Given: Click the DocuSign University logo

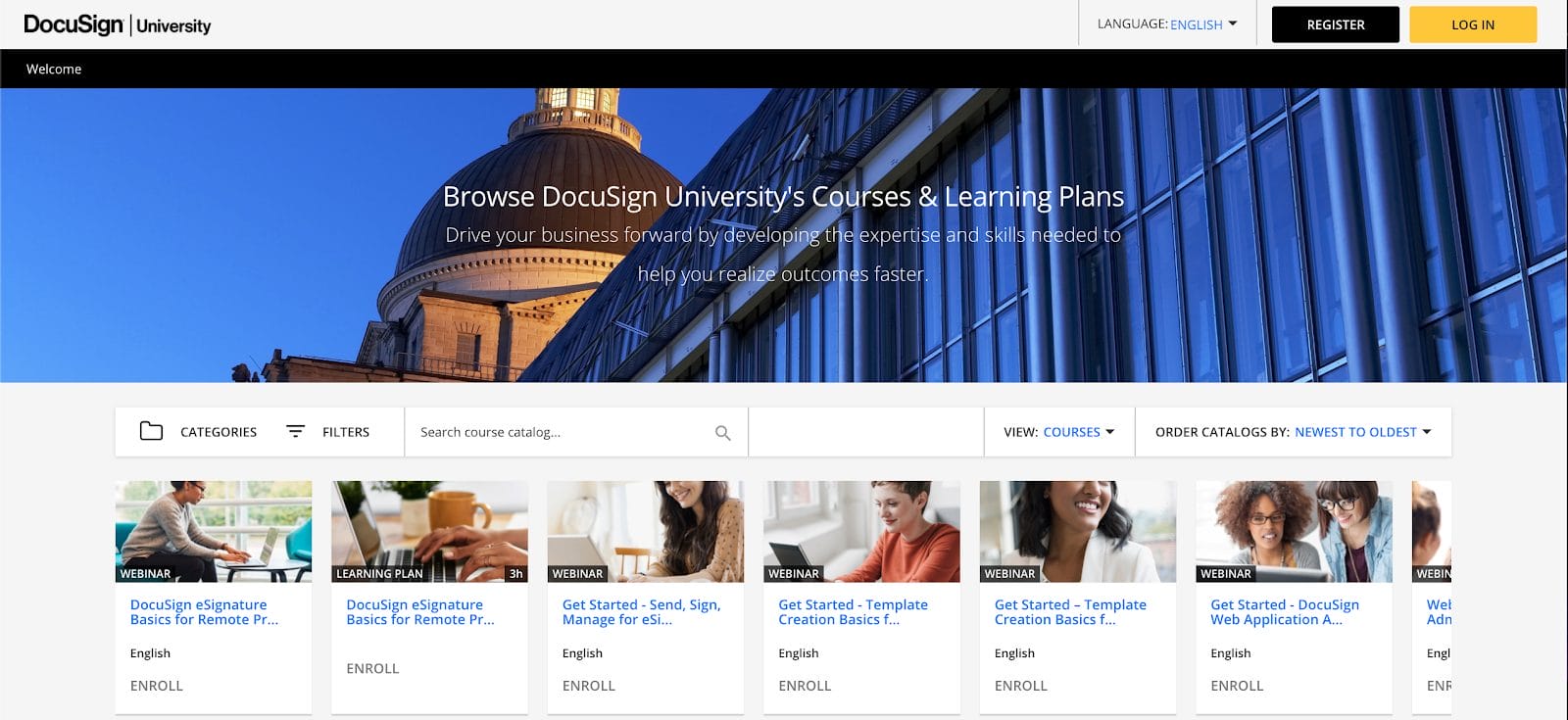Looking at the screenshot, I should (117, 24).
